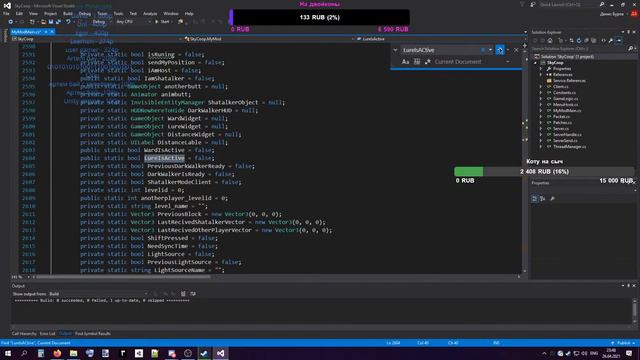
Task: Click the Undo toolbar icon
Action: click(x=68, y=22)
